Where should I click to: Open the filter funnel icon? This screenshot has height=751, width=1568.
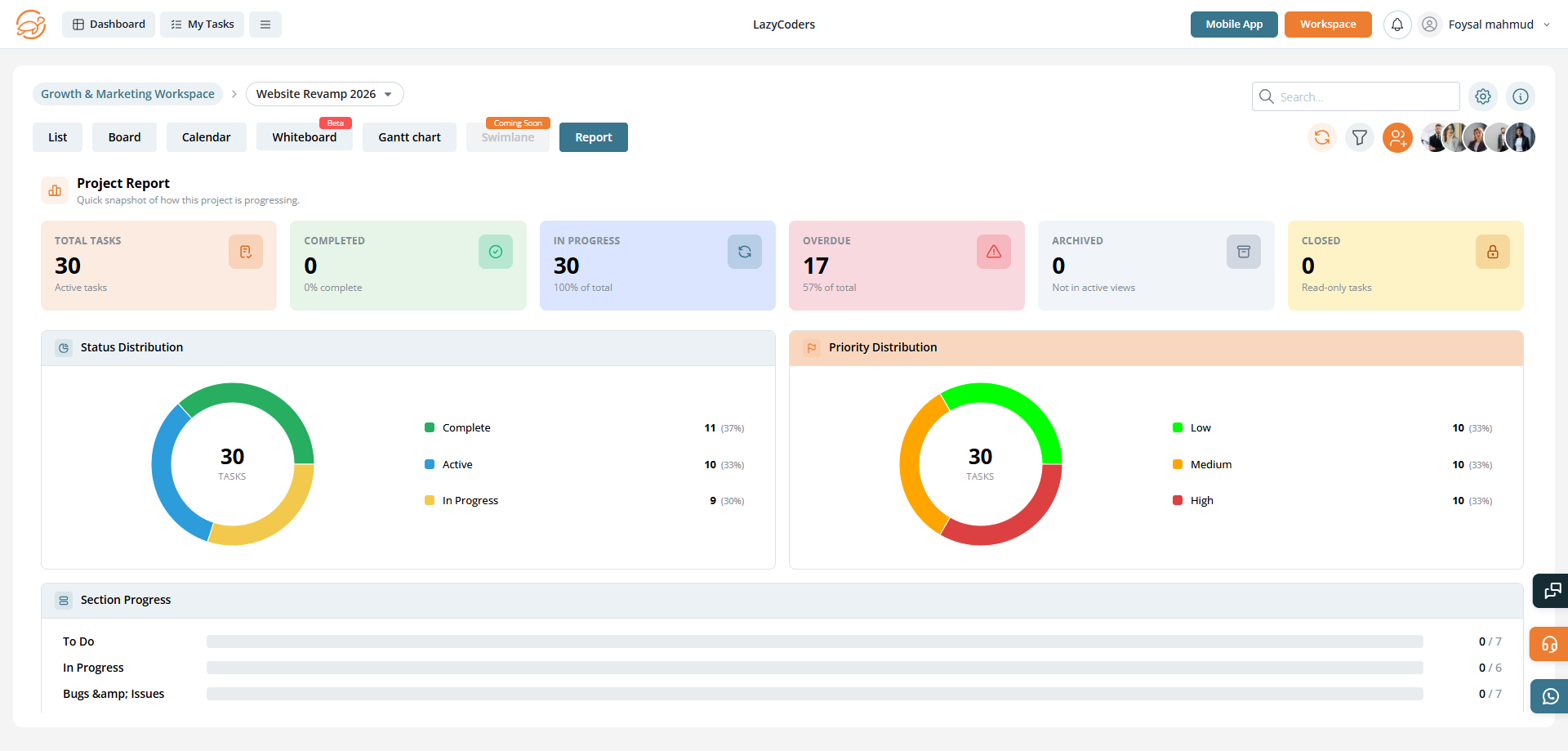pos(1360,137)
